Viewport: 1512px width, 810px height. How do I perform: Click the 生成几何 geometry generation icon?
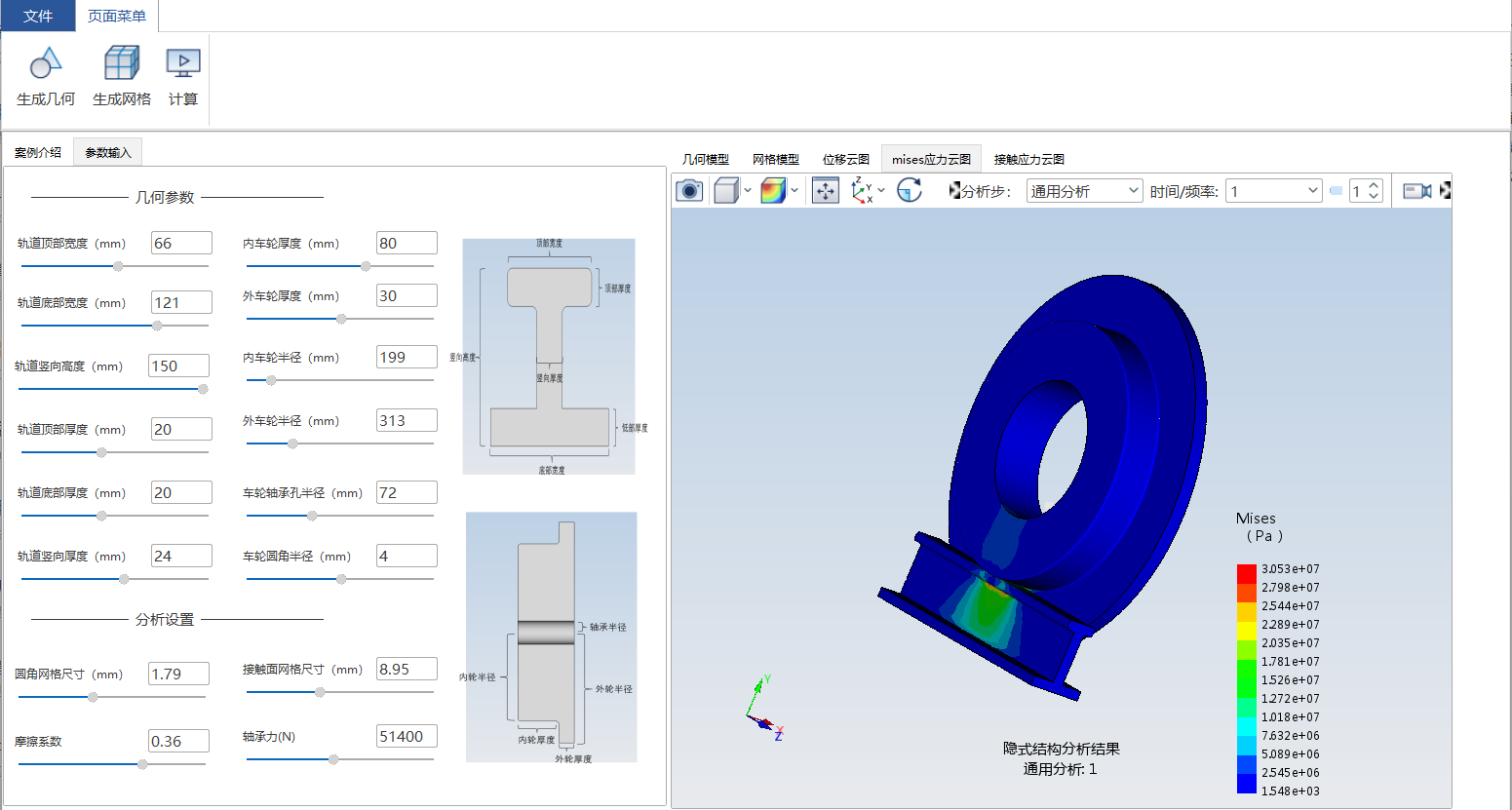pyautogui.click(x=46, y=64)
